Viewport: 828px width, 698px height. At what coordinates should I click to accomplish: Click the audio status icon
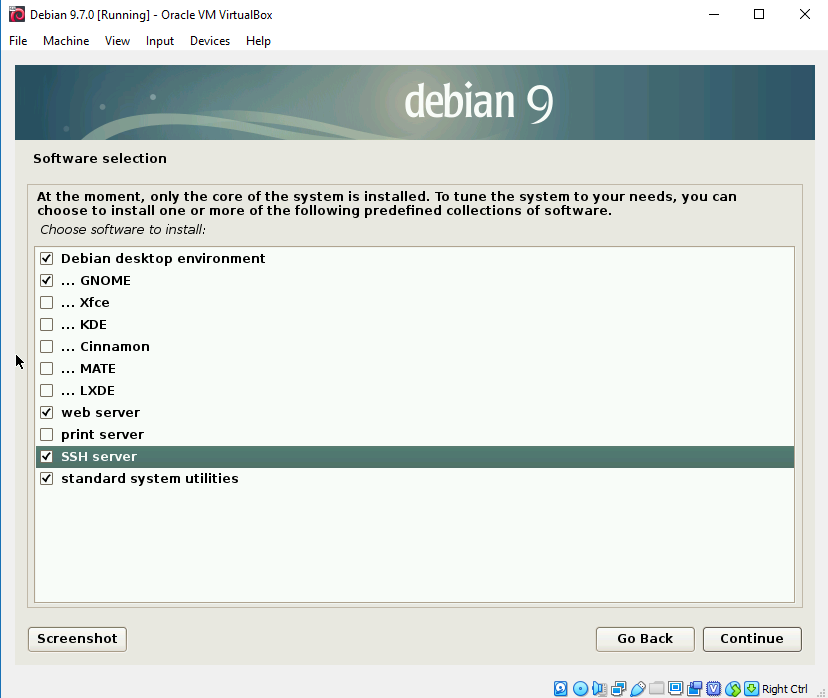coord(599,688)
